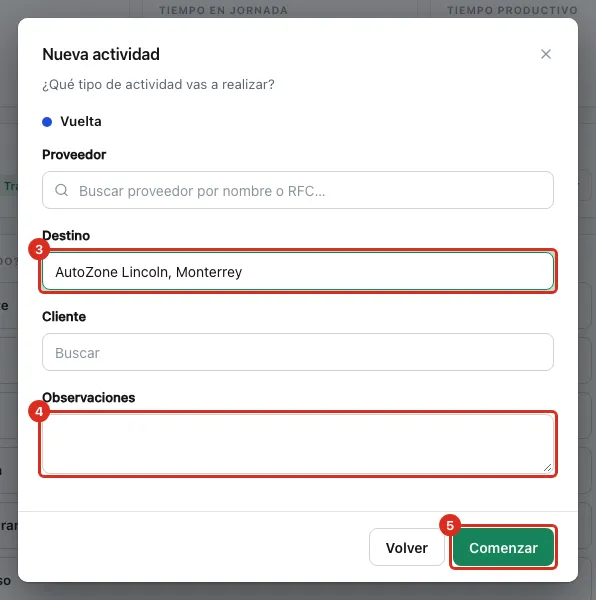Click the red step 4 badge

tap(39, 412)
